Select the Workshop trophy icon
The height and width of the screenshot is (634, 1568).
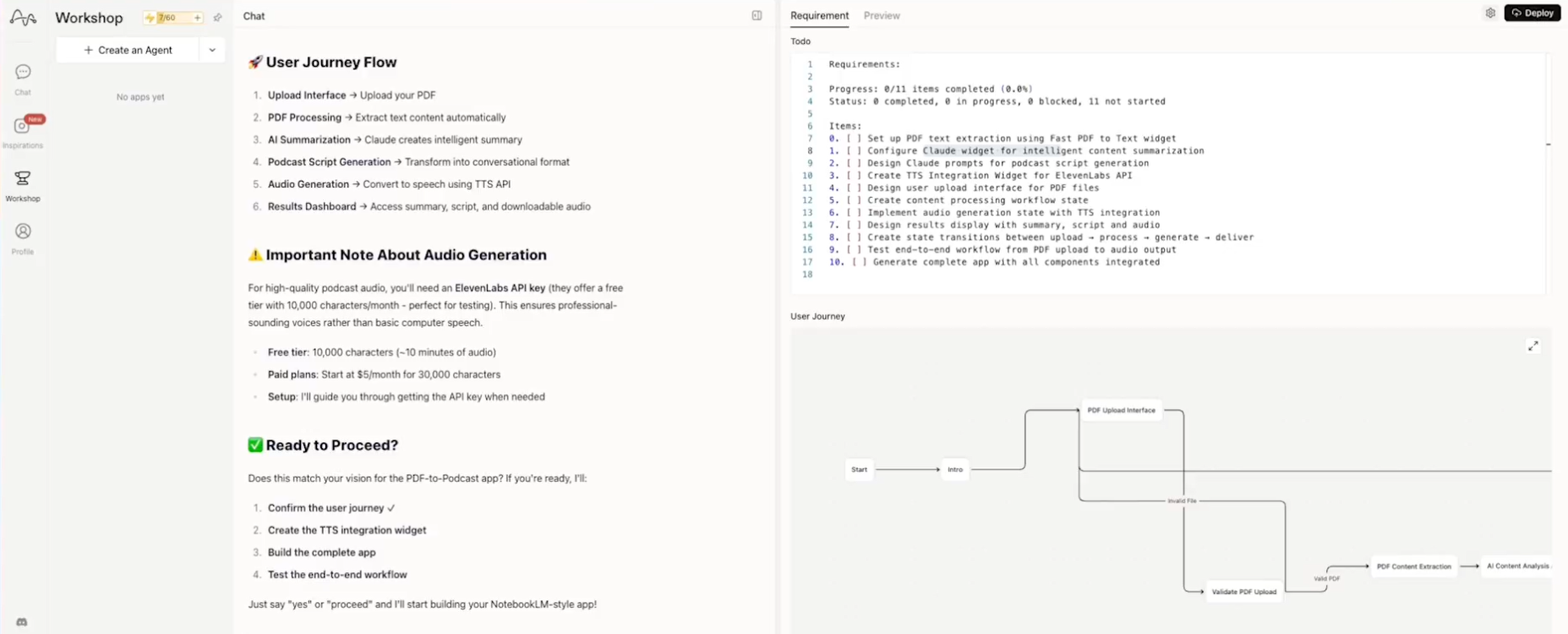pos(23,178)
